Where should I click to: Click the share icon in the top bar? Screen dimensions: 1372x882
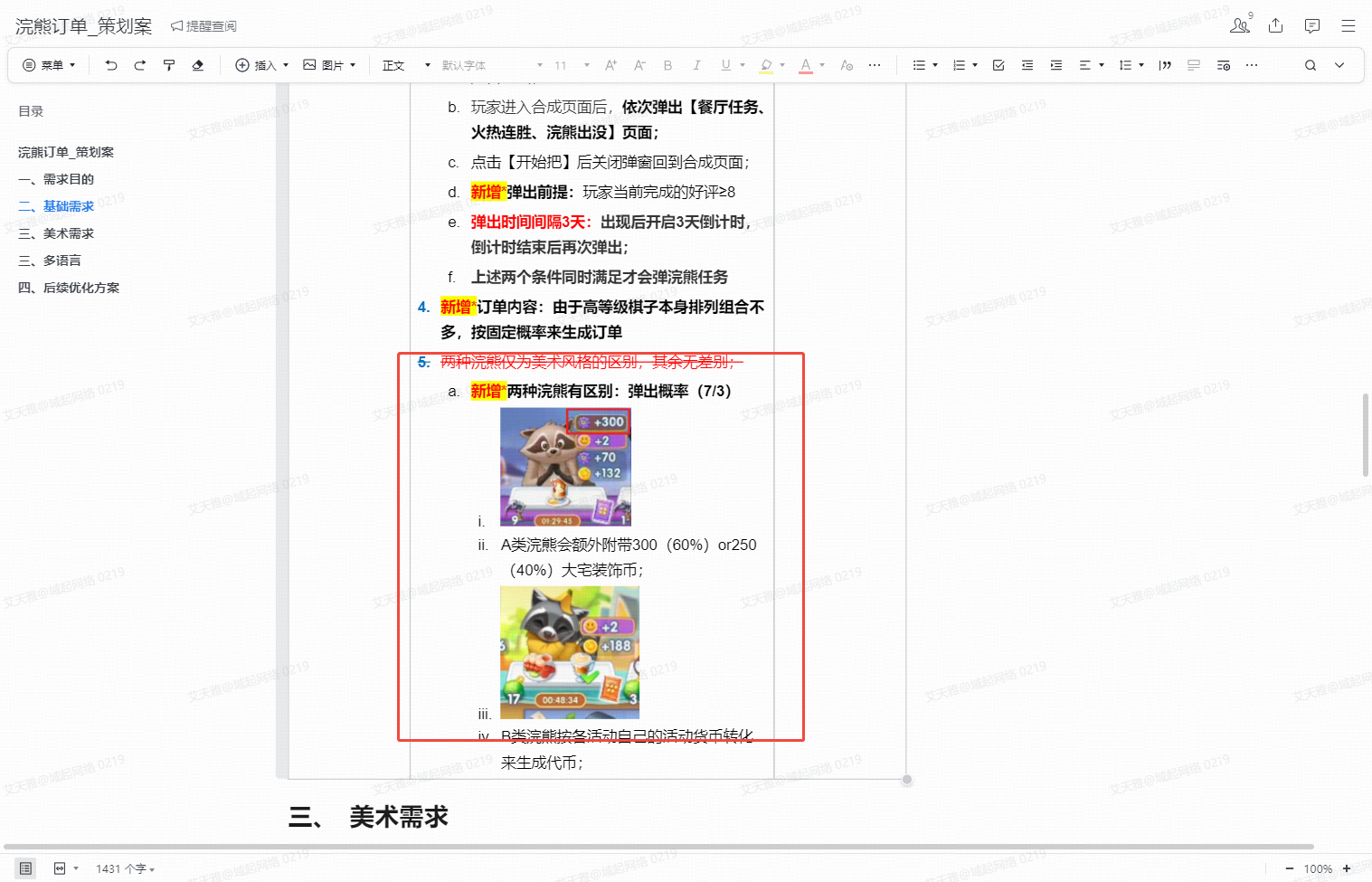click(x=1275, y=25)
